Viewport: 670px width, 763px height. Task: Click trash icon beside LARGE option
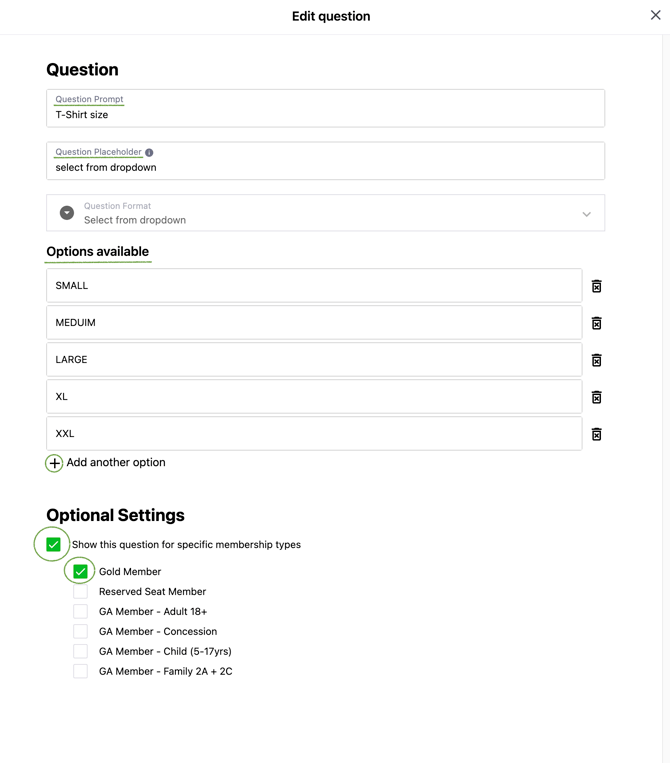pyautogui.click(x=596, y=360)
